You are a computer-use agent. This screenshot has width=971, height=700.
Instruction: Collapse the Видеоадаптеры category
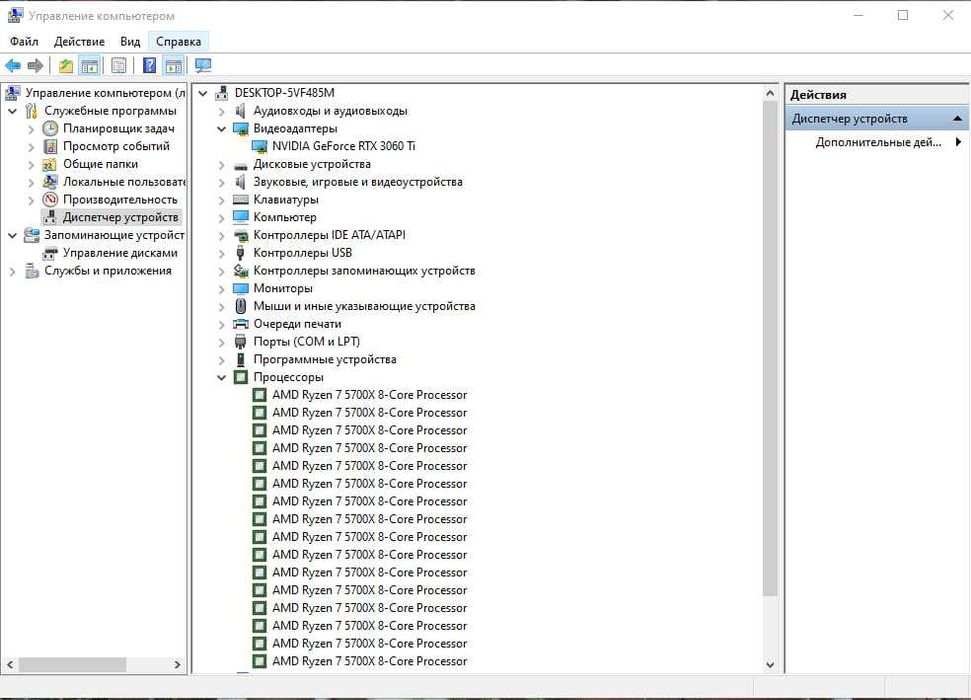pyautogui.click(x=221, y=129)
